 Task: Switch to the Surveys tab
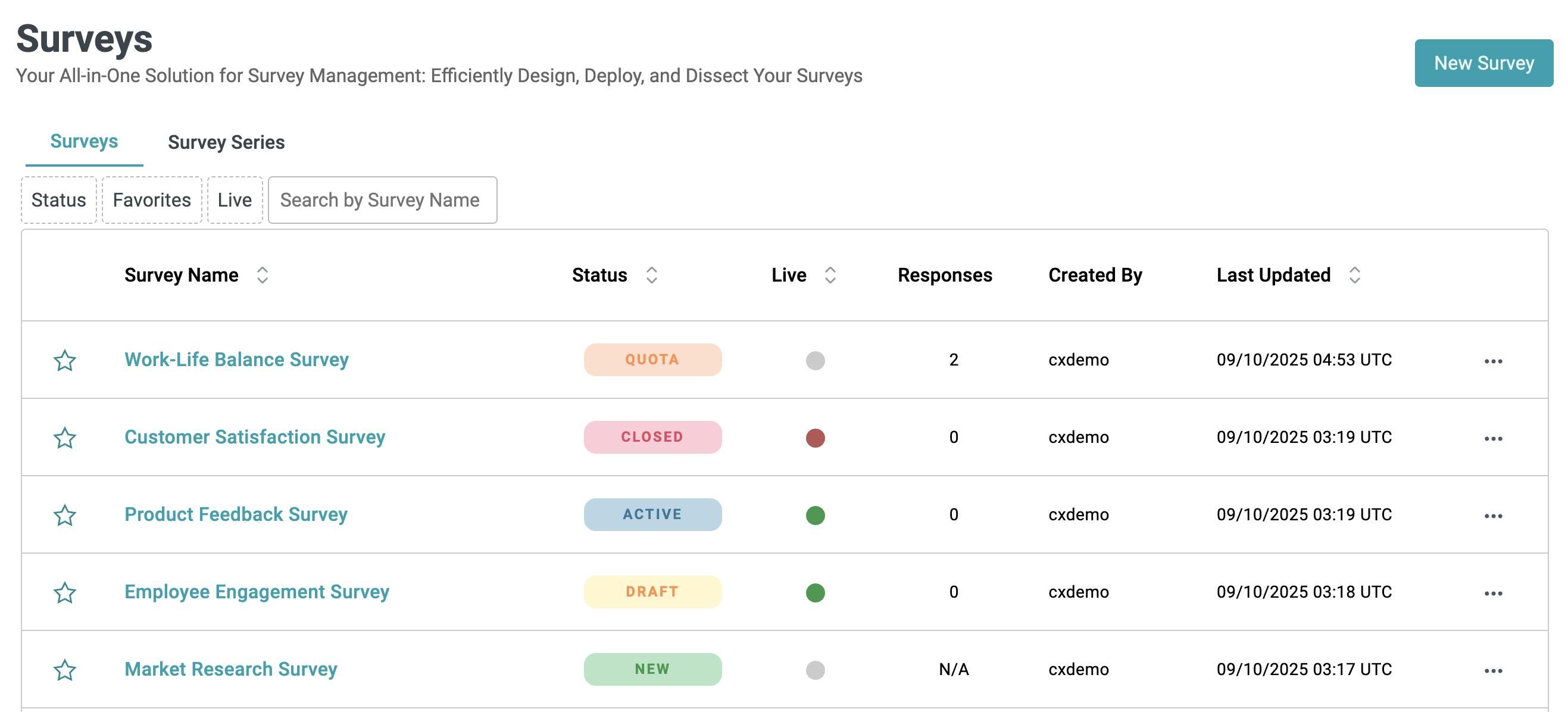(x=84, y=141)
